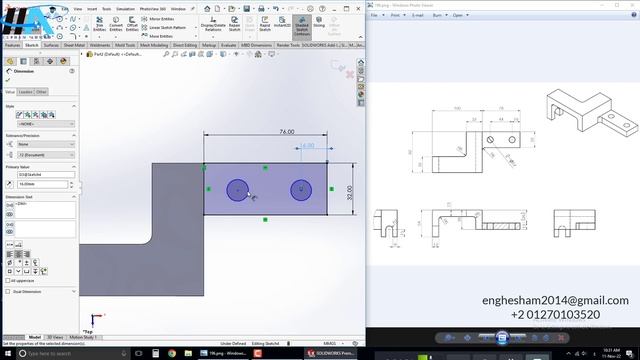Choose the Offset Entities tool
The image size is (640, 360).
pyautogui.click(x=132, y=24)
